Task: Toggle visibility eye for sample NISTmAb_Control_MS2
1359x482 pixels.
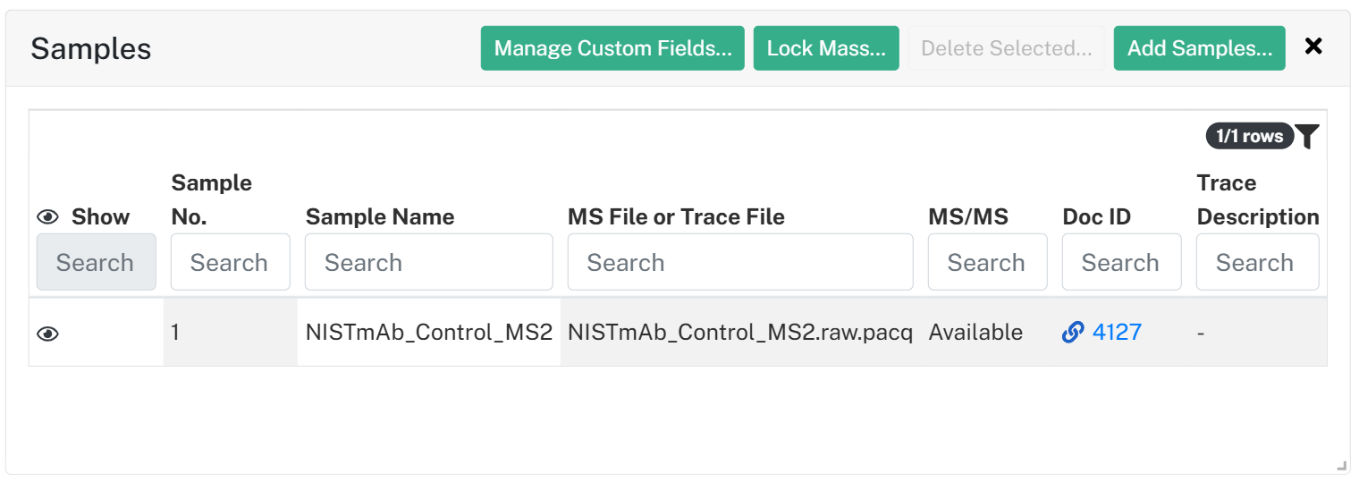Action: (x=48, y=334)
